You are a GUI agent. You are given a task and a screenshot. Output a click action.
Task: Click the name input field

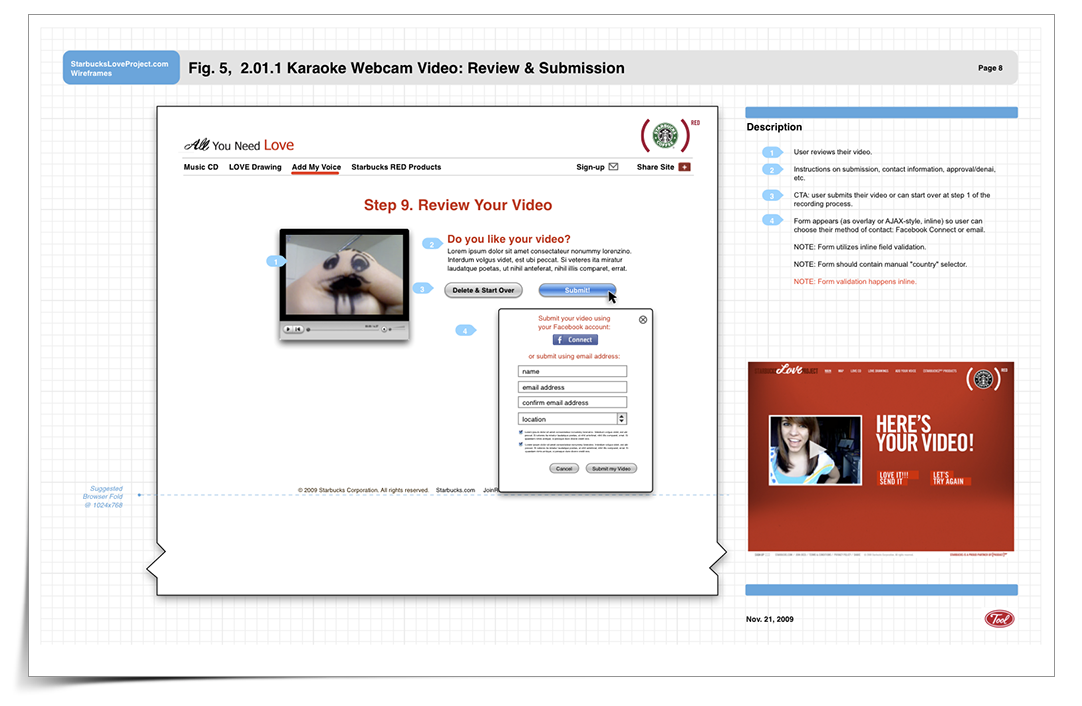pyautogui.click(x=572, y=371)
